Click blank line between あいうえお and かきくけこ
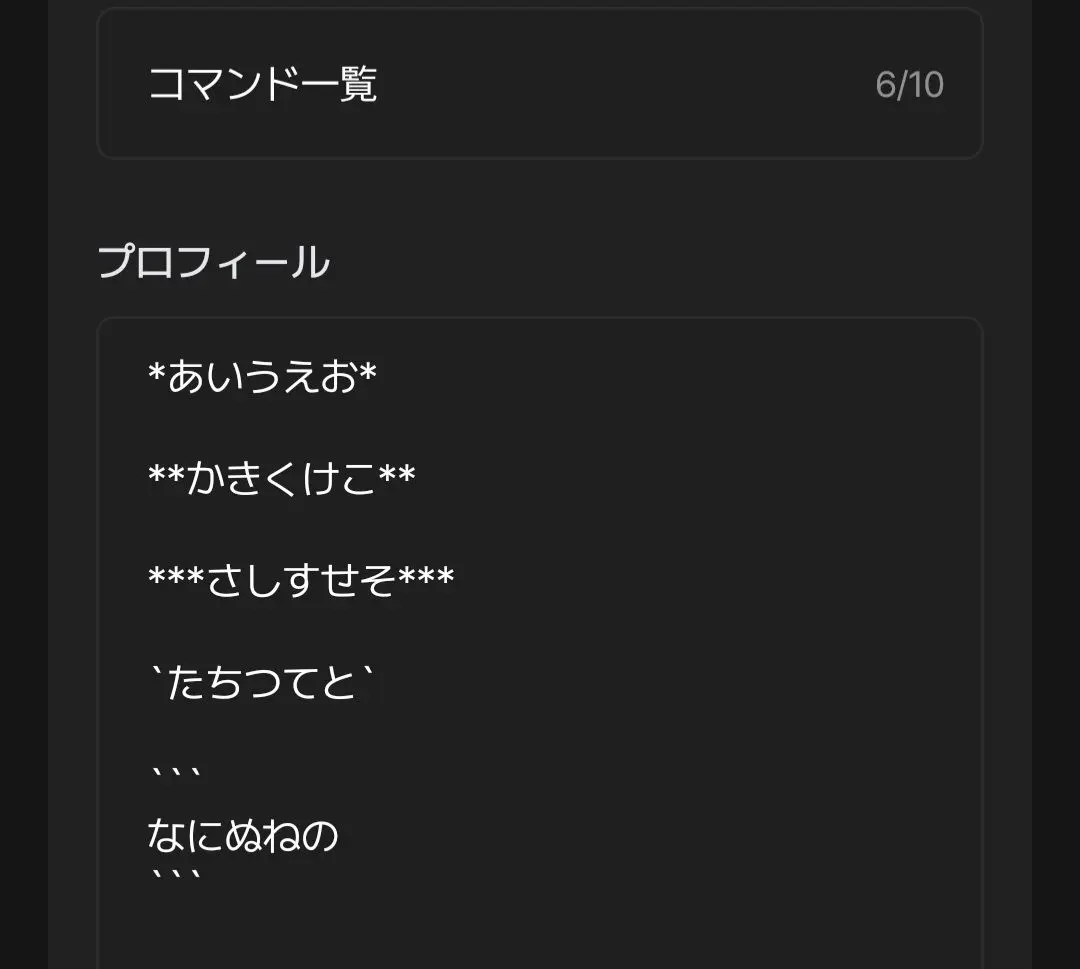This screenshot has width=1080, height=969. (x=539, y=427)
